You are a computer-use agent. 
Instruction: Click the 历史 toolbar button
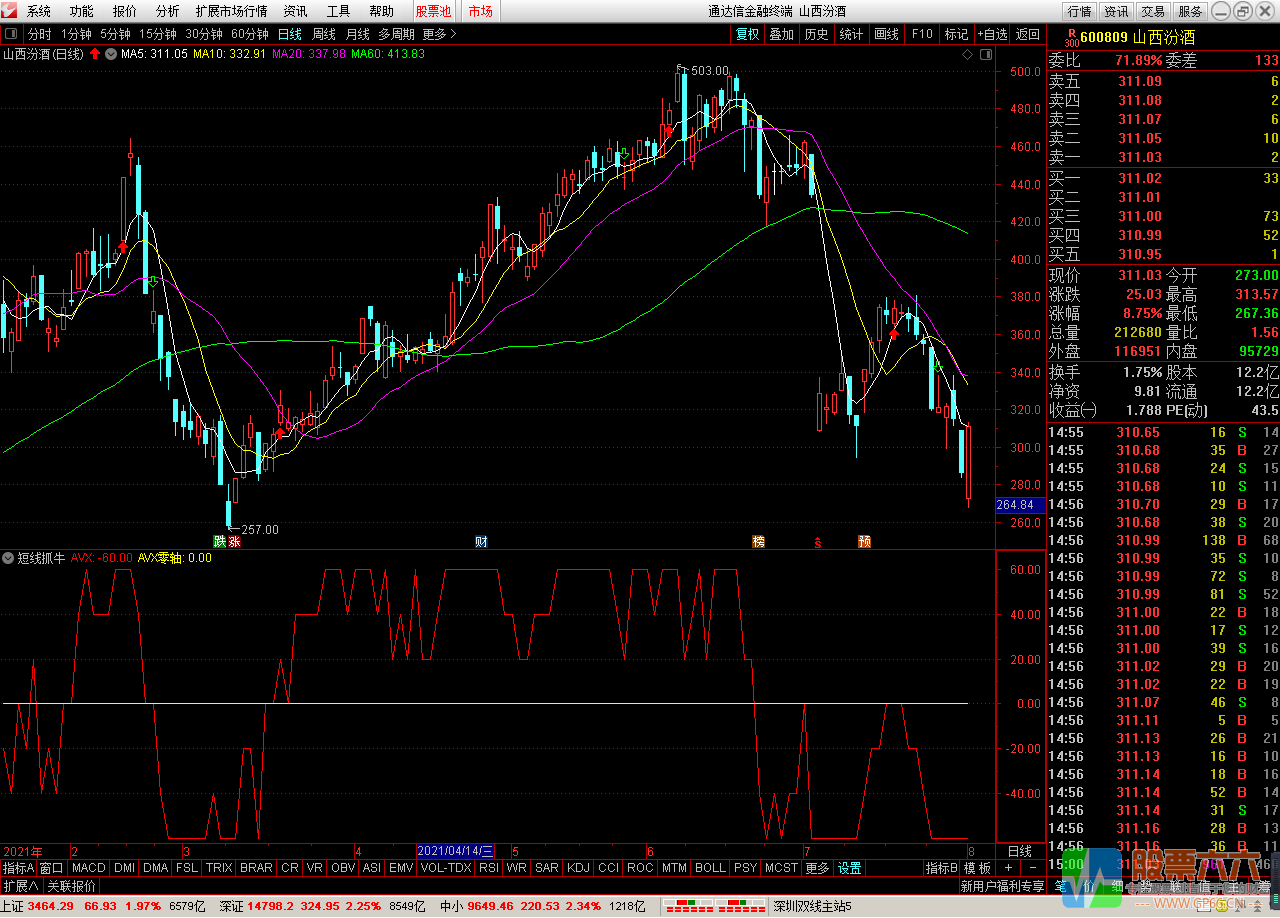pyautogui.click(x=816, y=34)
